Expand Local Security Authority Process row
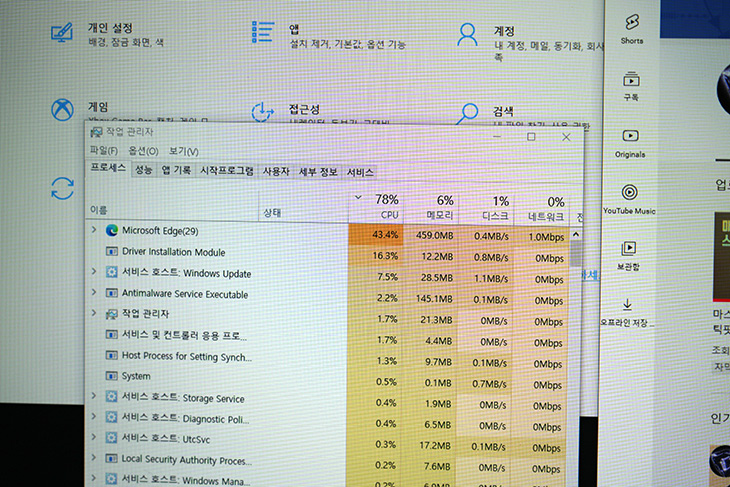Screen dimensions: 730x487 pos(94,458)
